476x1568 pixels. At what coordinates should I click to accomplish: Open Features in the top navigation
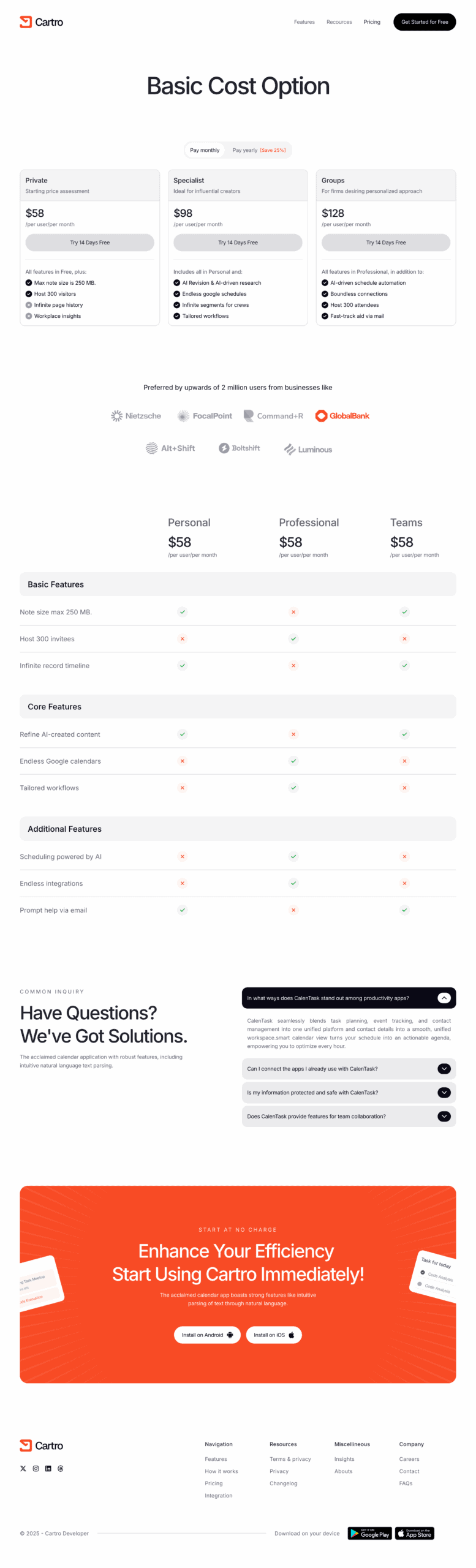coord(304,22)
